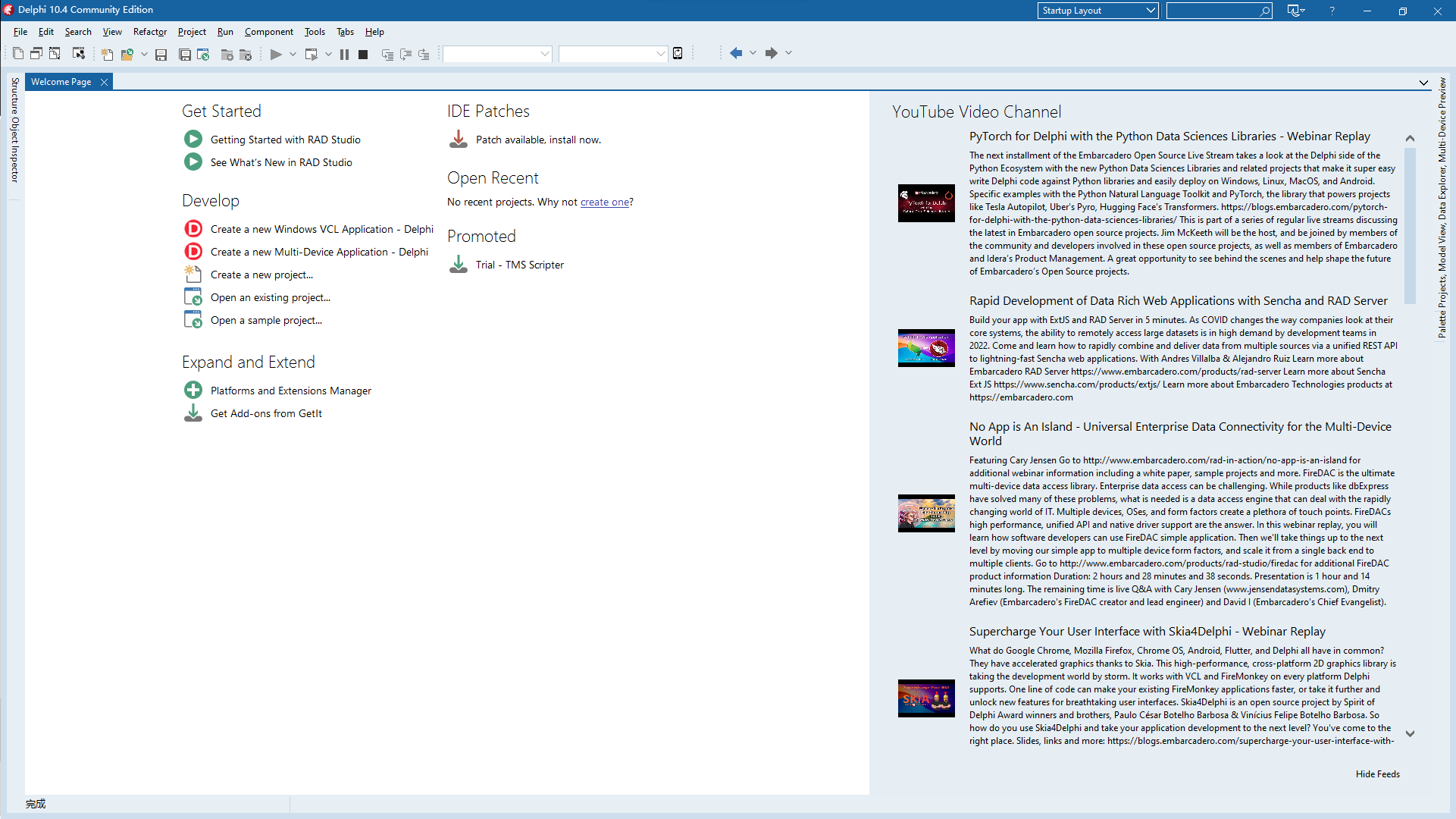This screenshot has height=819, width=1456.
Task: Click the device rotate toolbar icon
Action: click(678, 53)
